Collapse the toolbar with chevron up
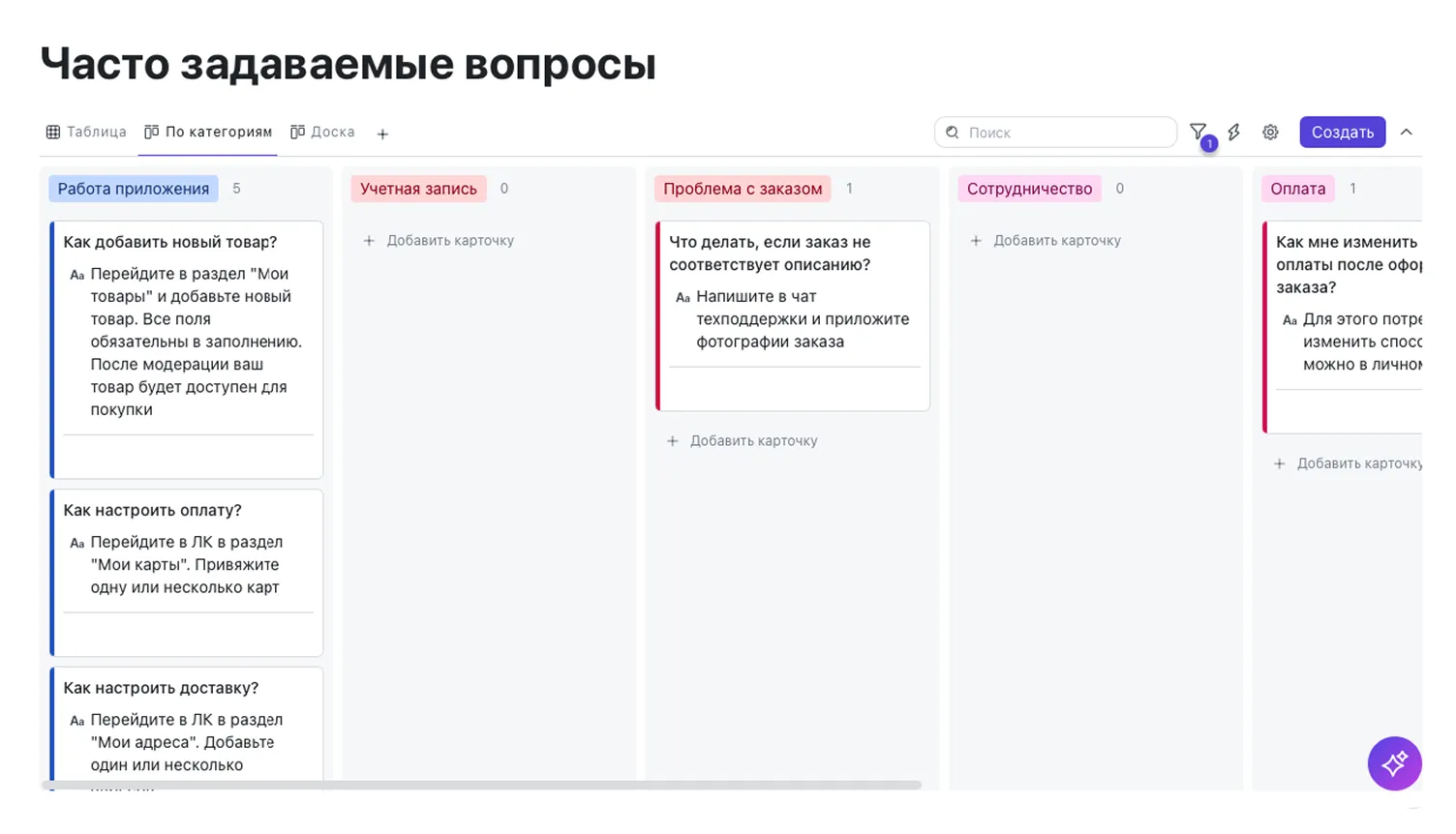 tap(1407, 133)
